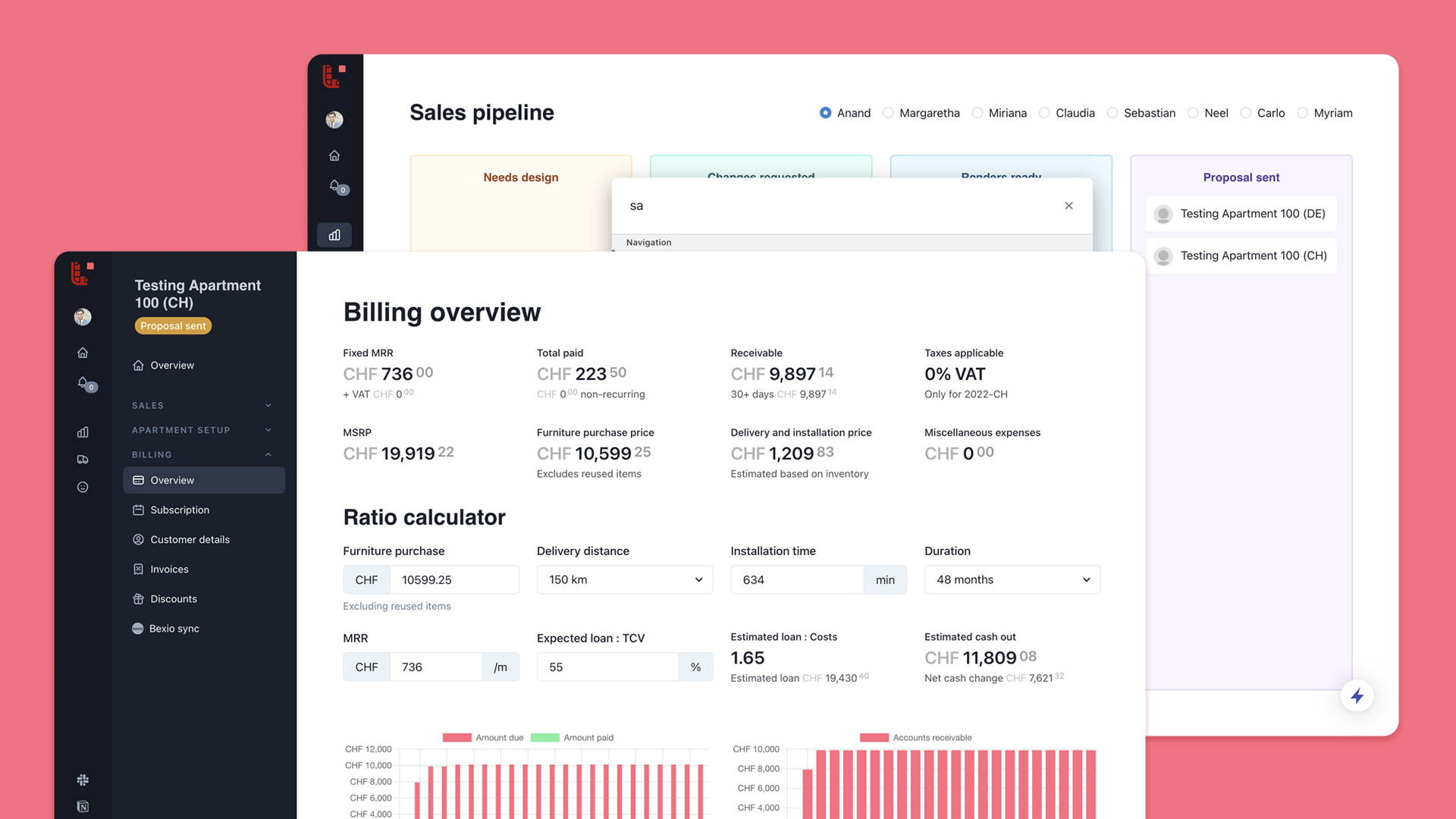Open Invoices in billing menu
Image resolution: width=1456 pixels, height=819 pixels.
(169, 569)
